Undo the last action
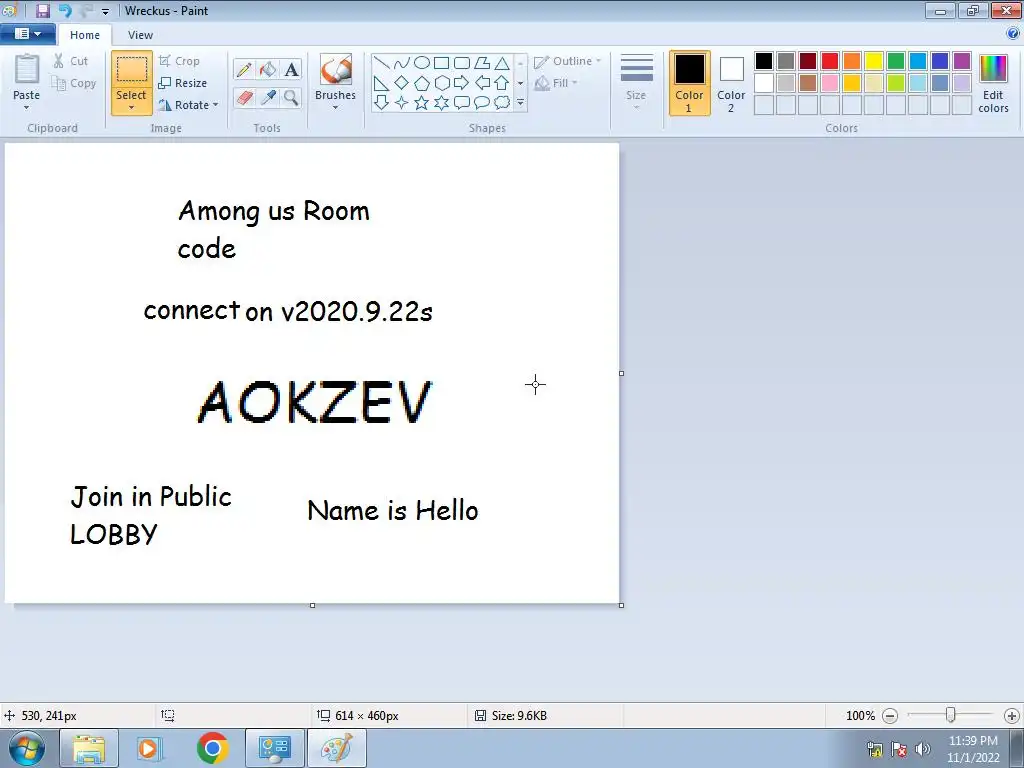The width and height of the screenshot is (1024, 768). click(x=65, y=10)
